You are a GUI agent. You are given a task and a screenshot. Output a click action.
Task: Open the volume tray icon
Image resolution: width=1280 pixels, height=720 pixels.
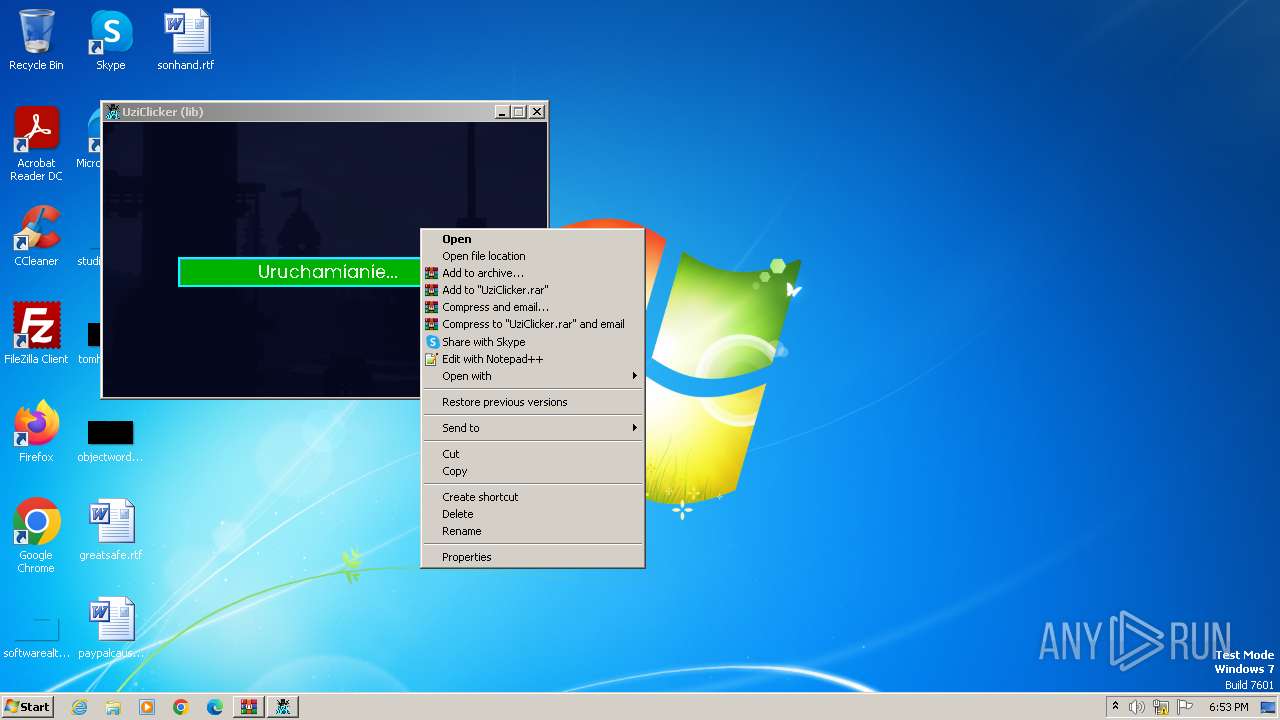click(x=1137, y=707)
